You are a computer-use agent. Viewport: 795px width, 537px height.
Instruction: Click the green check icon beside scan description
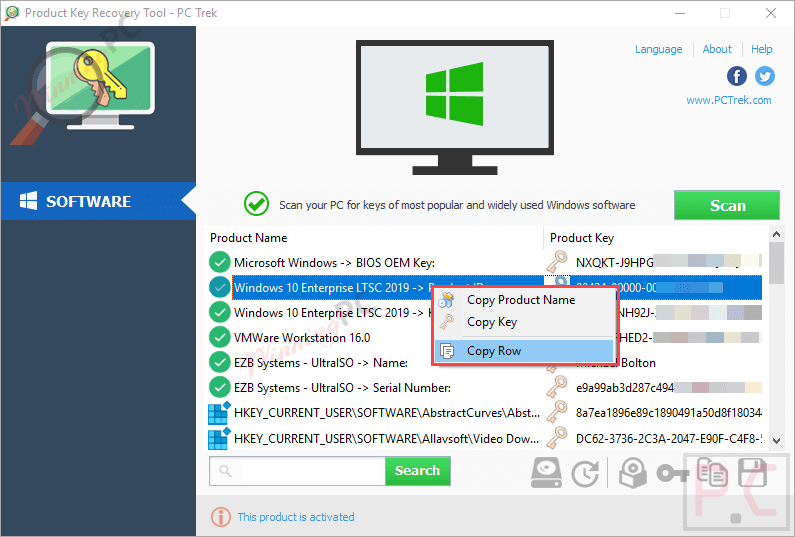(x=257, y=204)
